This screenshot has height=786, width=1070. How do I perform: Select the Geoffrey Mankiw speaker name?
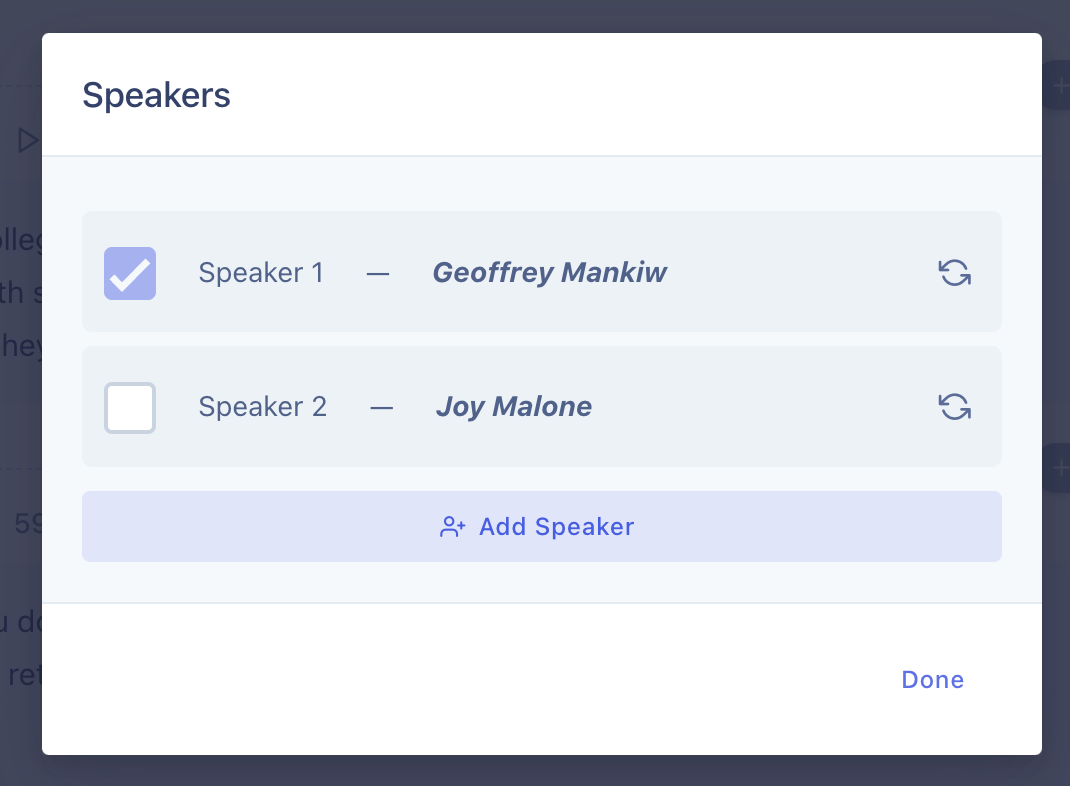click(549, 272)
